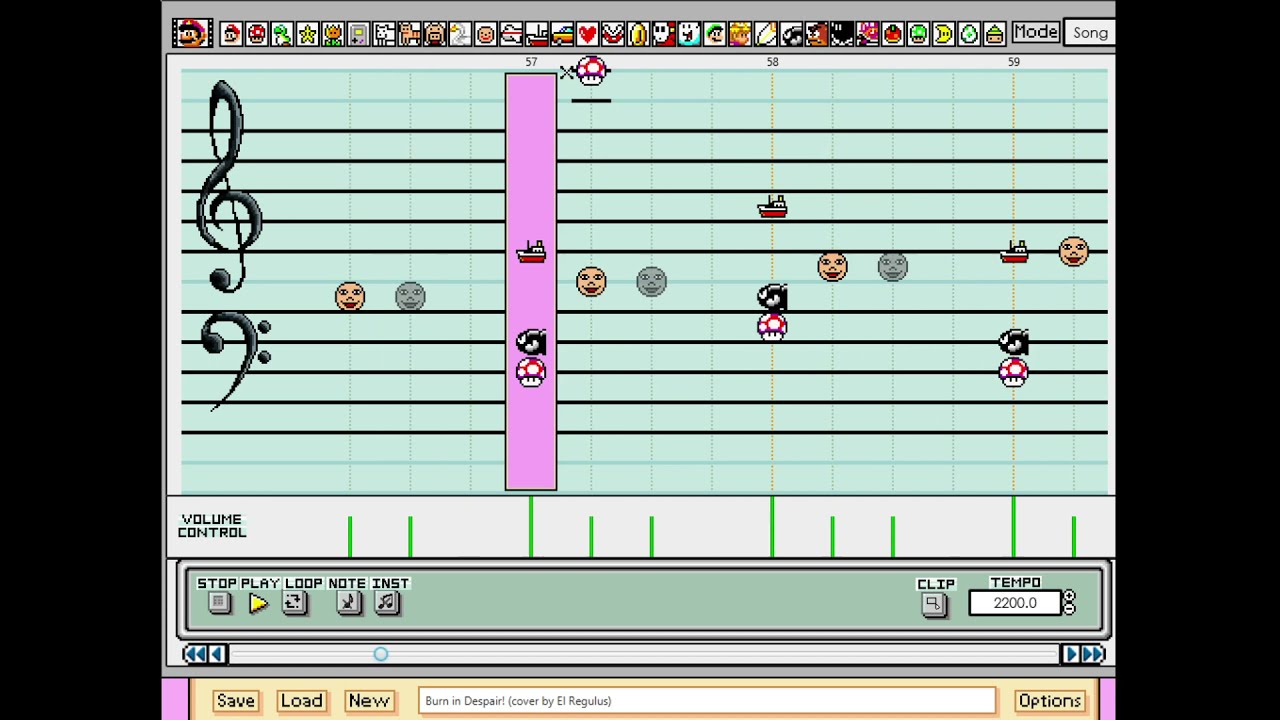
Task: Click the Bullet Bill note in highlighted column
Action: click(531, 342)
